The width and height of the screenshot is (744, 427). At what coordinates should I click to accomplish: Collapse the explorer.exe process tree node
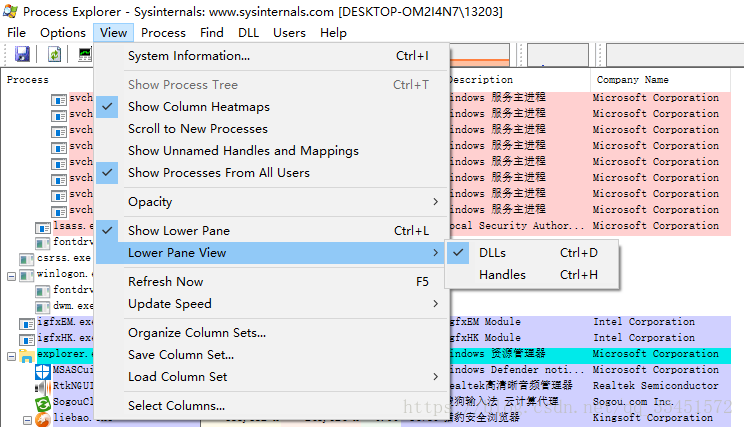(x=11, y=356)
